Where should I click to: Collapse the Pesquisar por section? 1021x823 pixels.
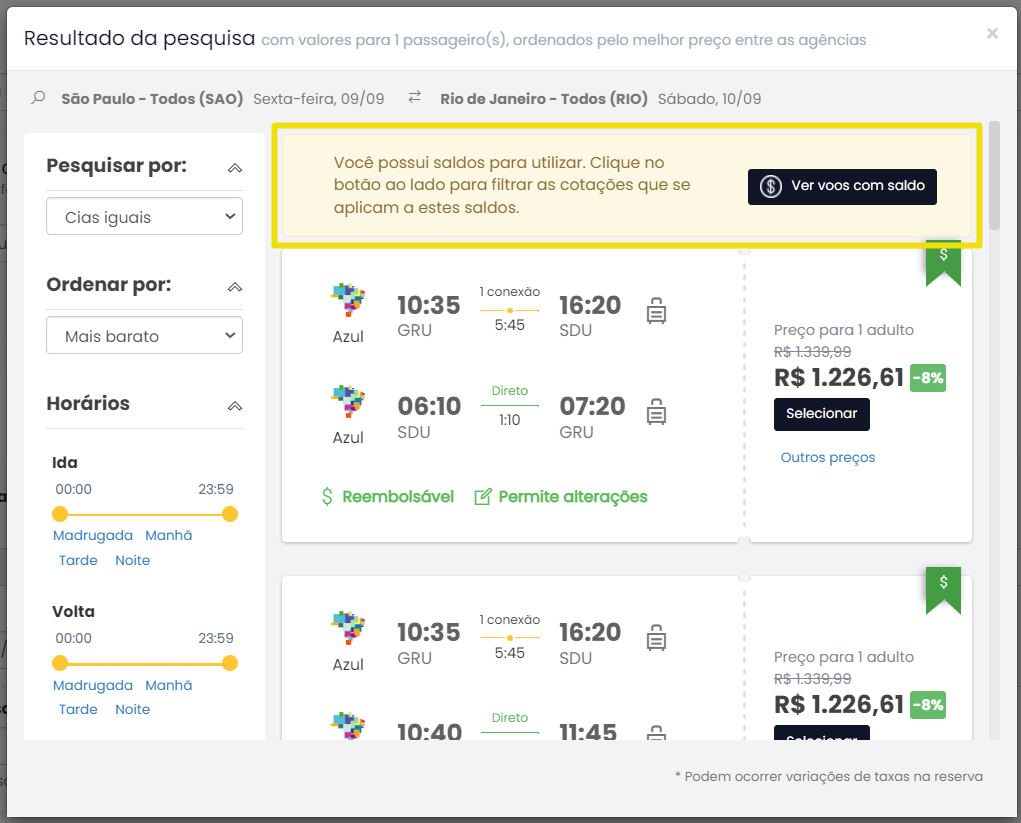click(x=234, y=167)
